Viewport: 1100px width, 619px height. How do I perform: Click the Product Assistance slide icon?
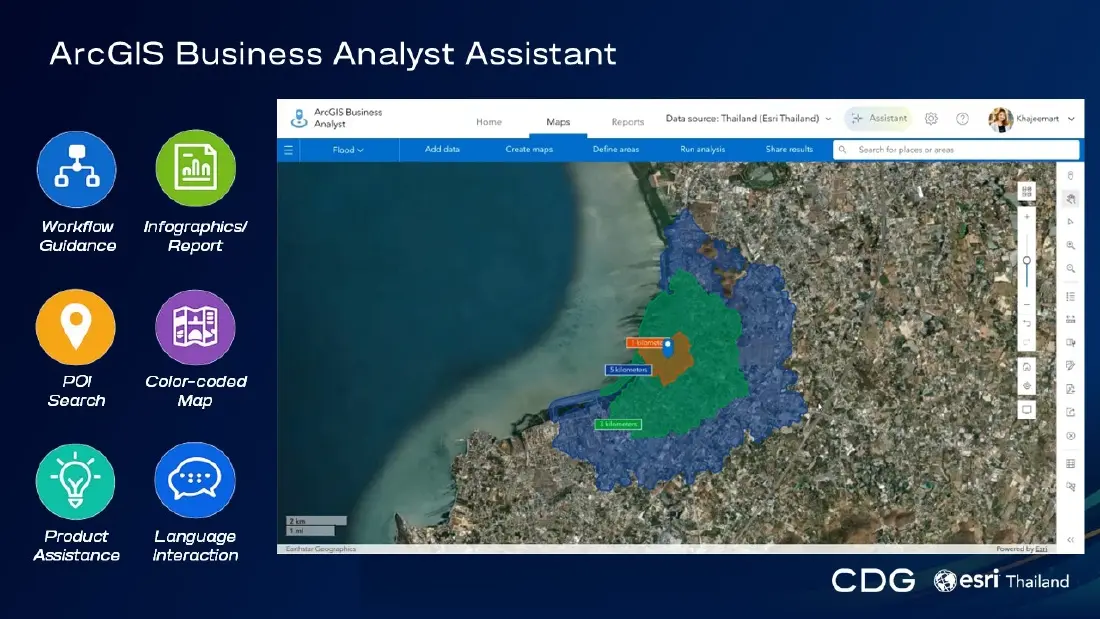[x=76, y=481]
